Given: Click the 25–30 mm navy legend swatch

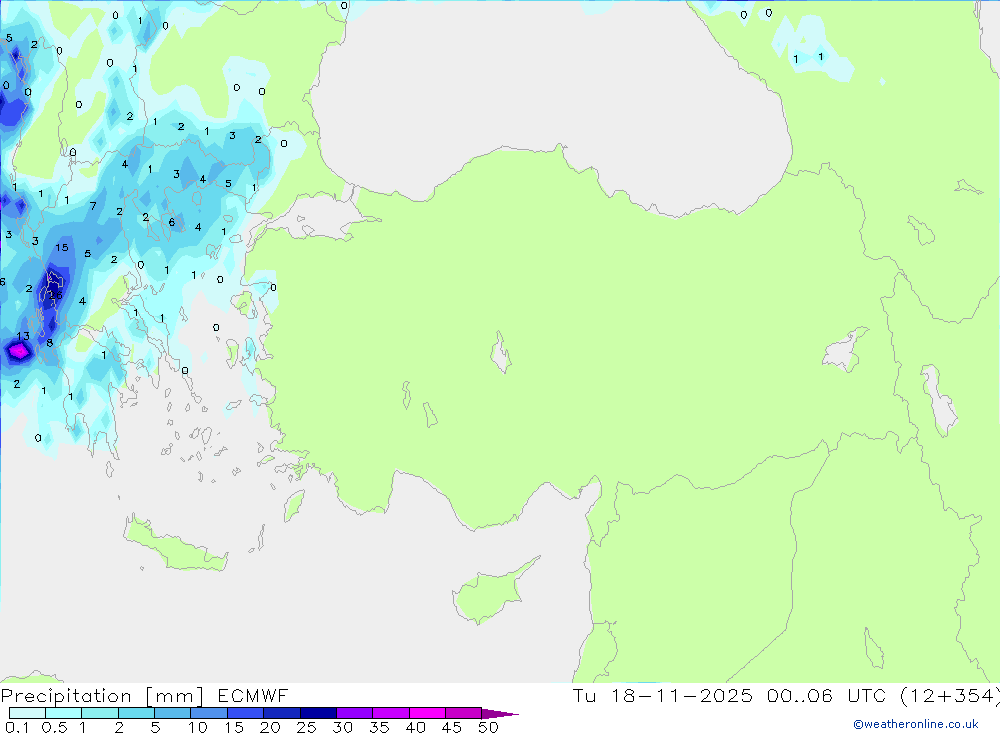Looking at the screenshot, I should click(x=318, y=713).
